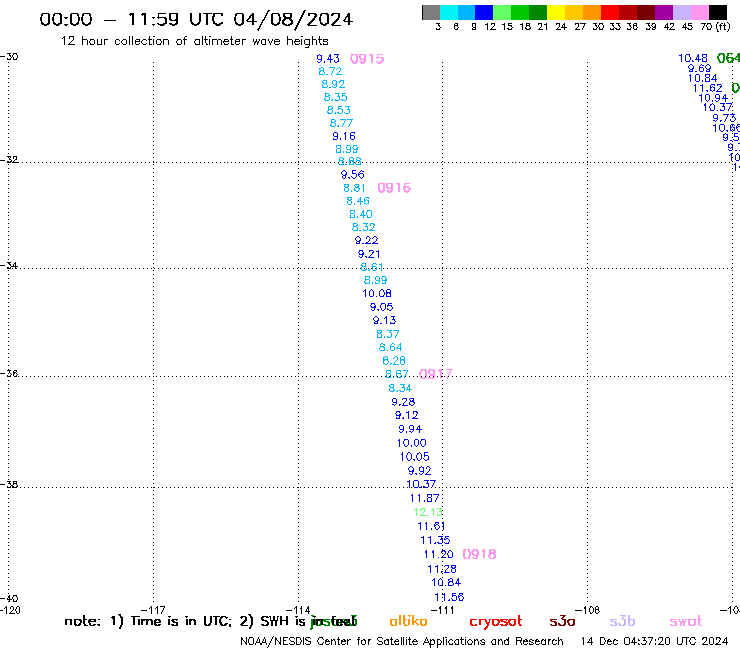Image resolution: width=740 pixels, height=650 pixels.
Task: Select the pink time label 0917
Action: [436, 374]
